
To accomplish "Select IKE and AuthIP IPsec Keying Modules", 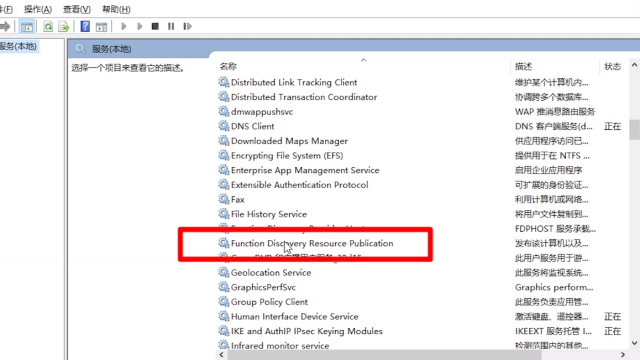I will tap(307, 331).
